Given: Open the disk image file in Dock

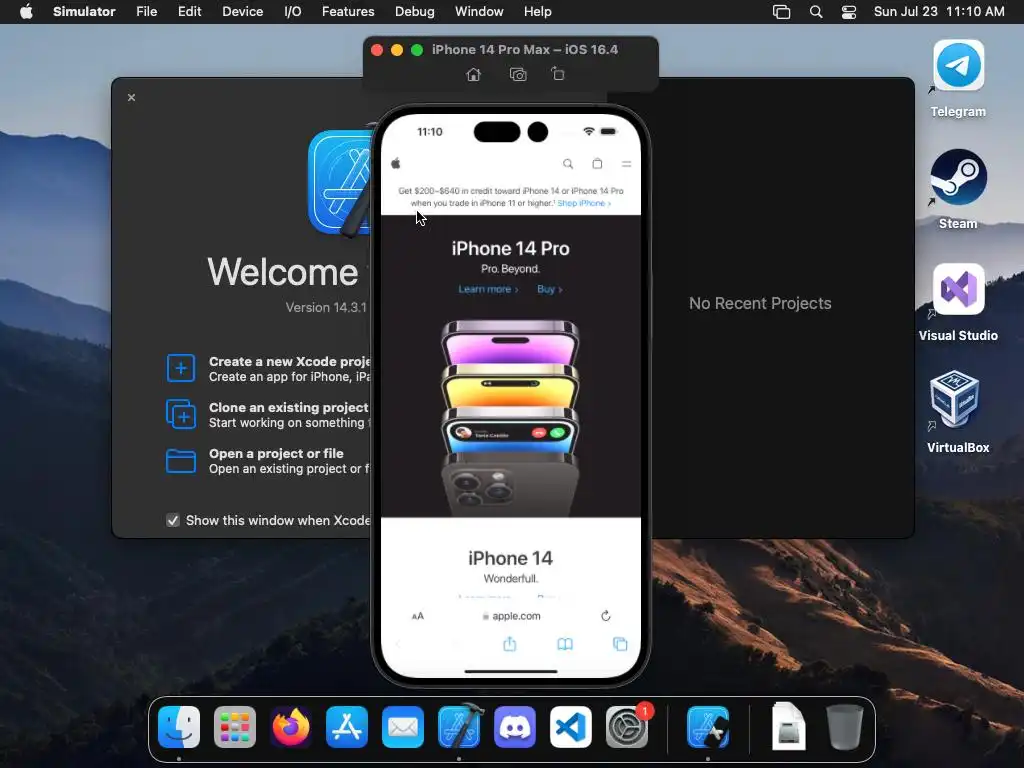Looking at the screenshot, I should (788, 727).
